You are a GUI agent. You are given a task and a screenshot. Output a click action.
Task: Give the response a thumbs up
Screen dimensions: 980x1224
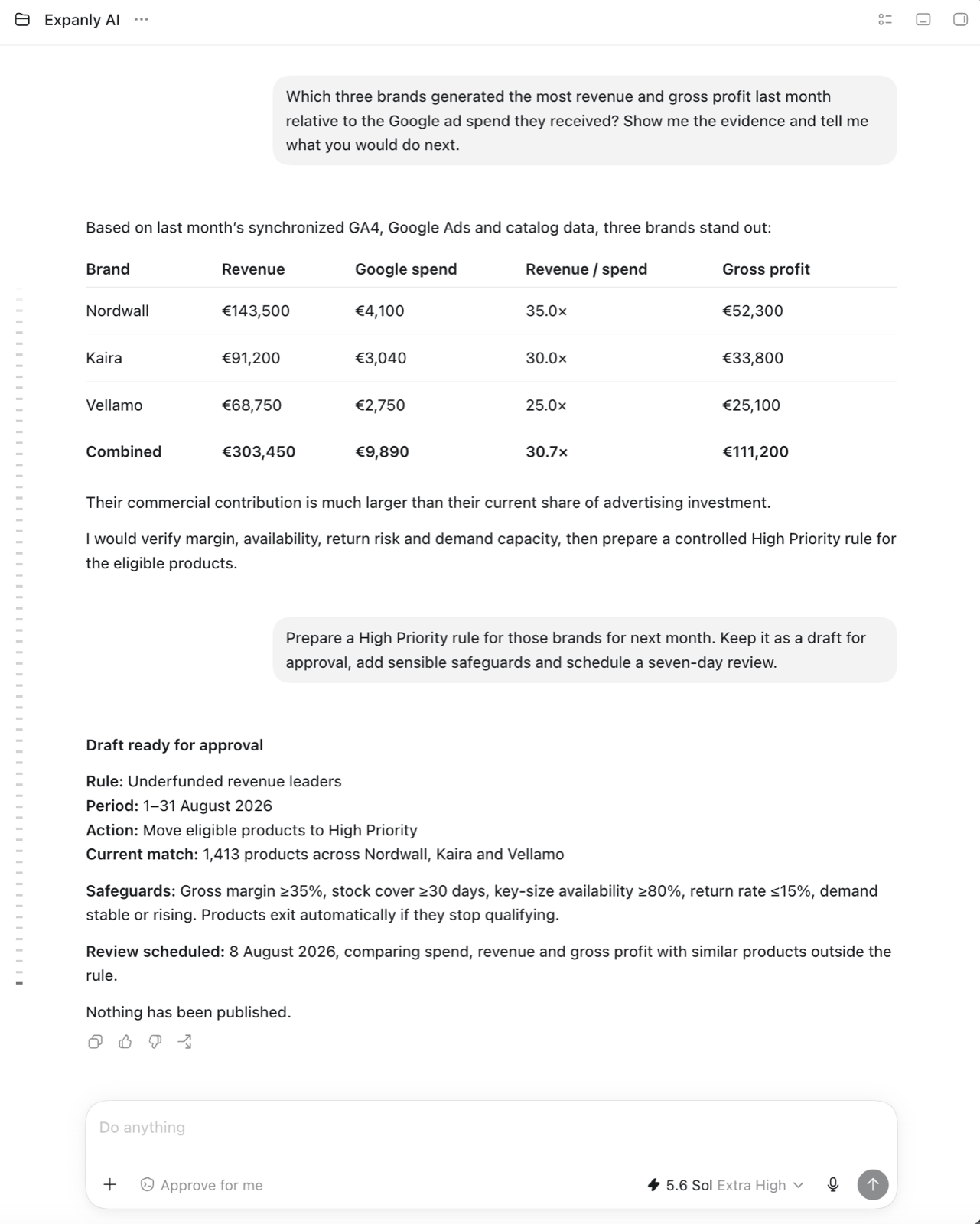tap(125, 1042)
